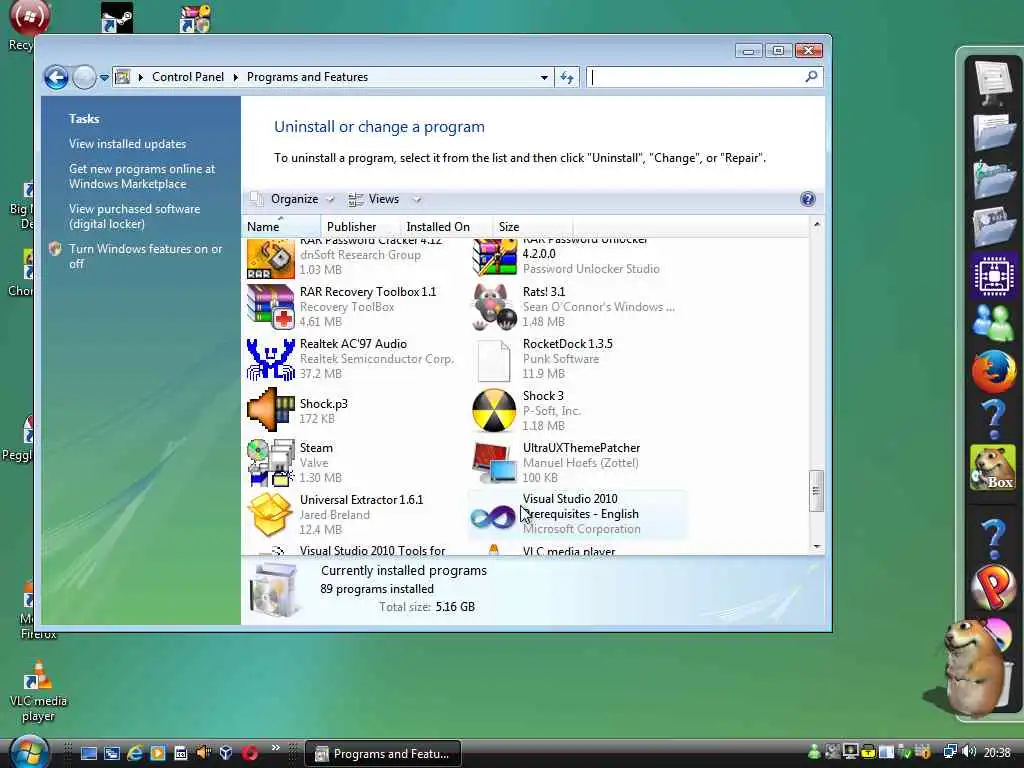The width and height of the screenshot is (1024, 768).
Task: Click the RAR Recovery Toolbox 1.1 icon
Action: [x=270, y=307]
